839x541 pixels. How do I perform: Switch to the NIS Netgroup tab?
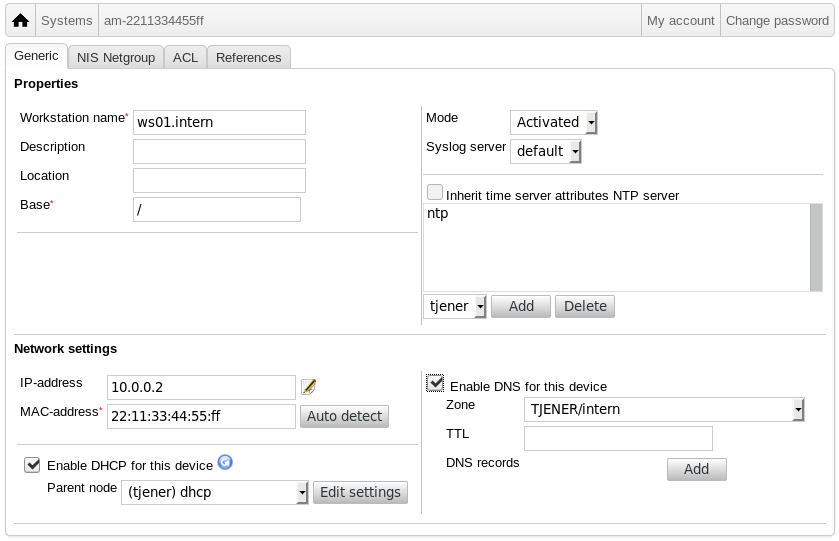116,57
